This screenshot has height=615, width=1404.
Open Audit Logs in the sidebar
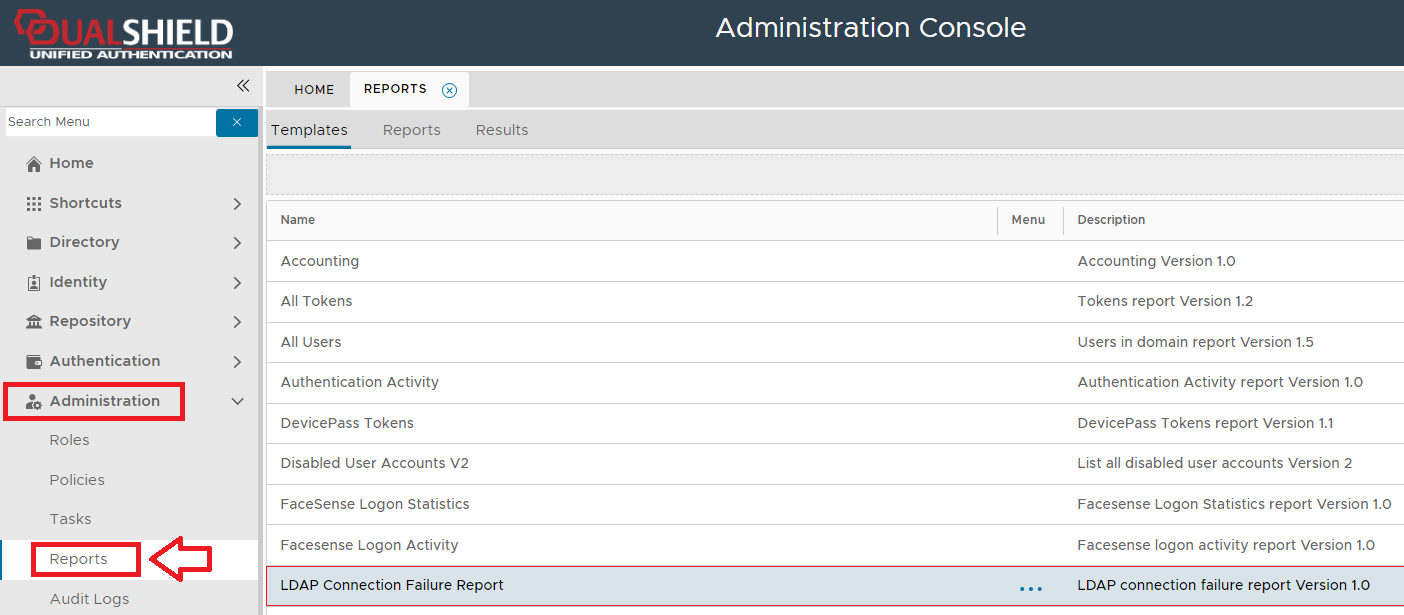click(x=89, y=599)
